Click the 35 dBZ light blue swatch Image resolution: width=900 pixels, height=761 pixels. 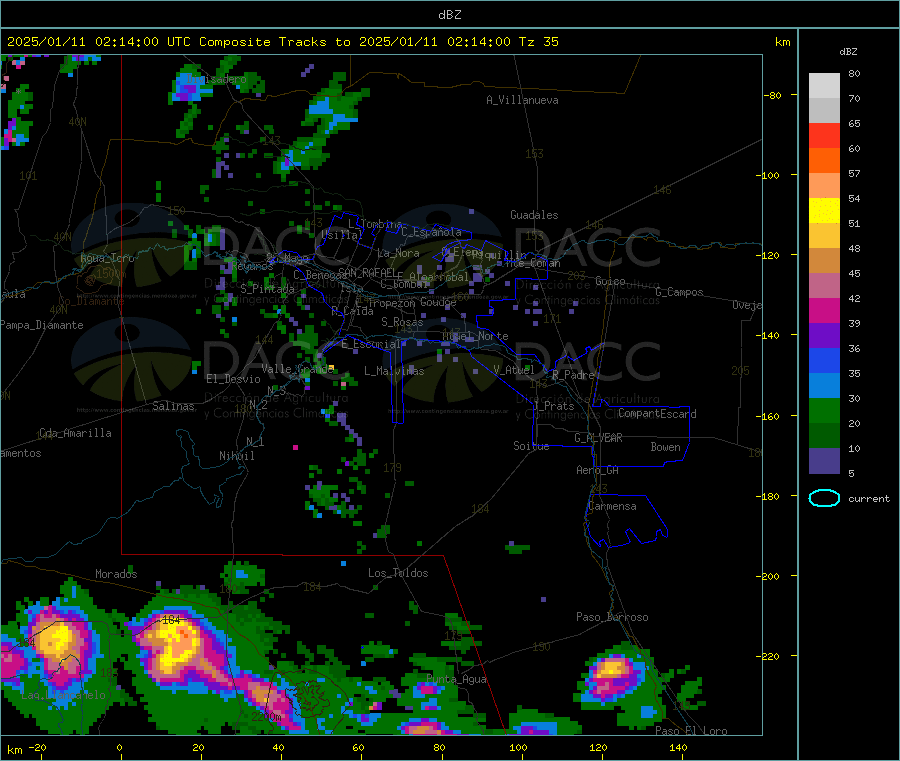[x=824, y=386]
